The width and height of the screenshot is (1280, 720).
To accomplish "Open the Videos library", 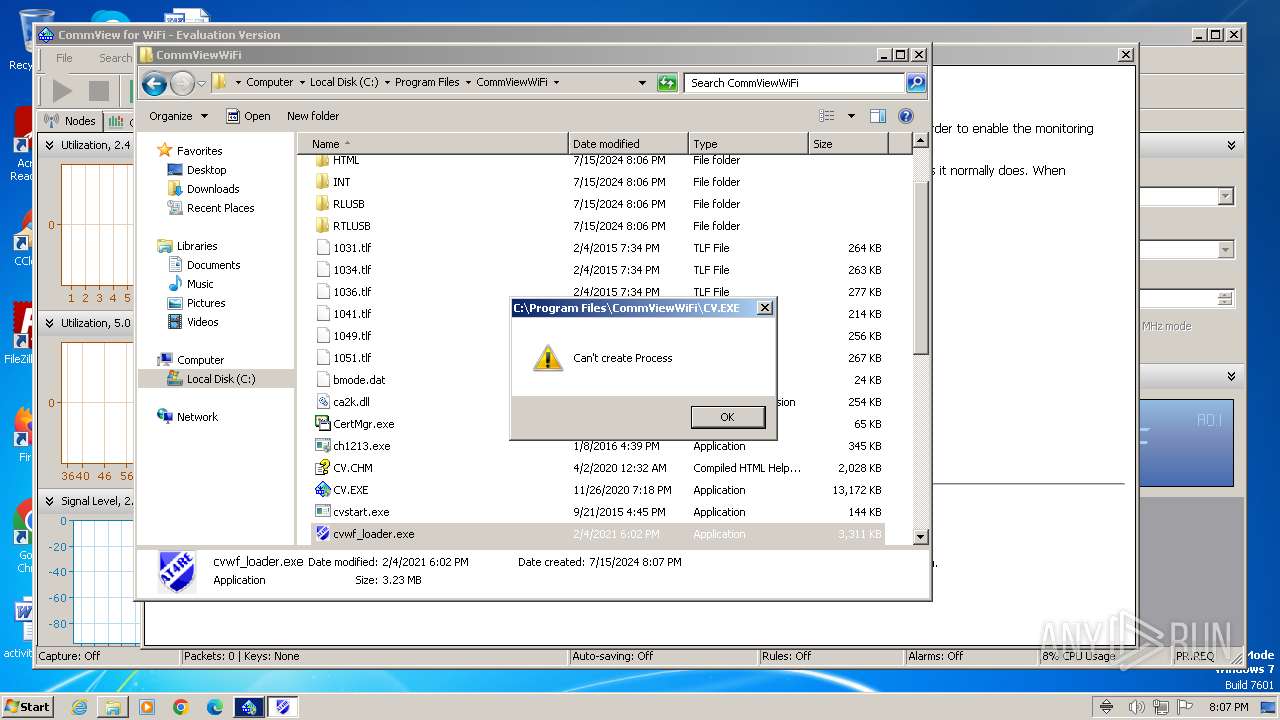I will 202,322.
